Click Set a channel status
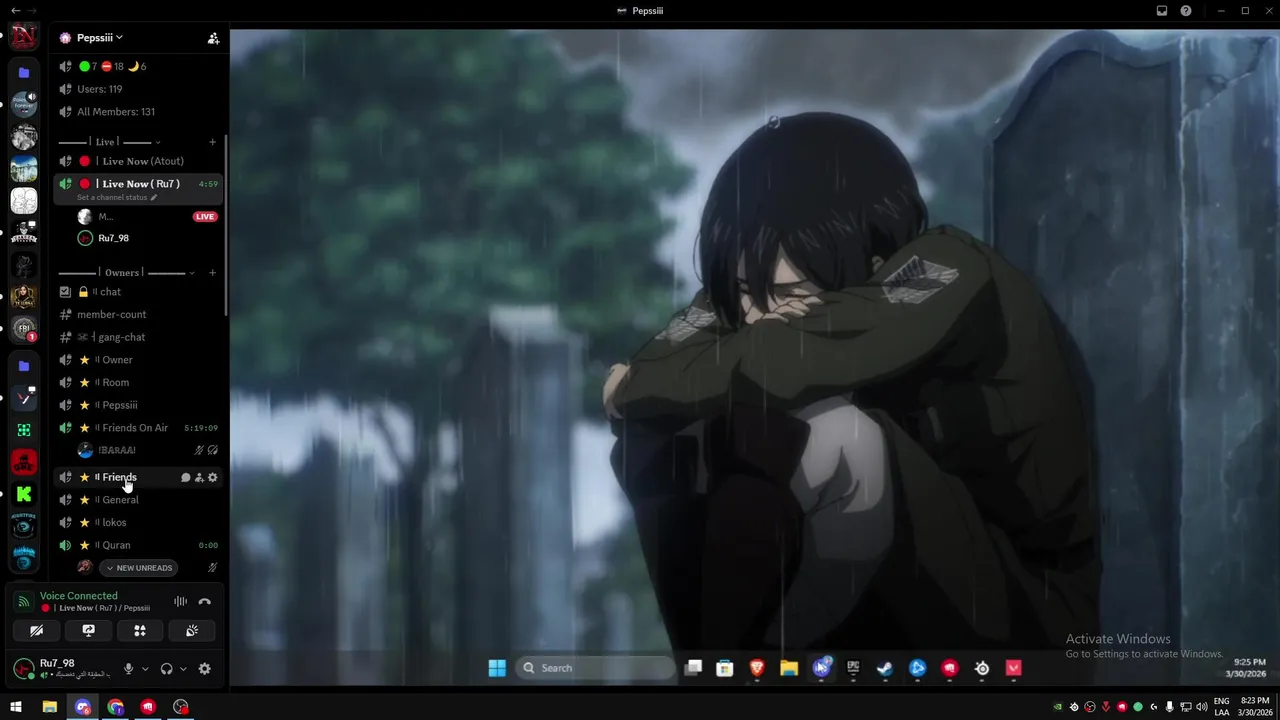 tap(117, 197)
